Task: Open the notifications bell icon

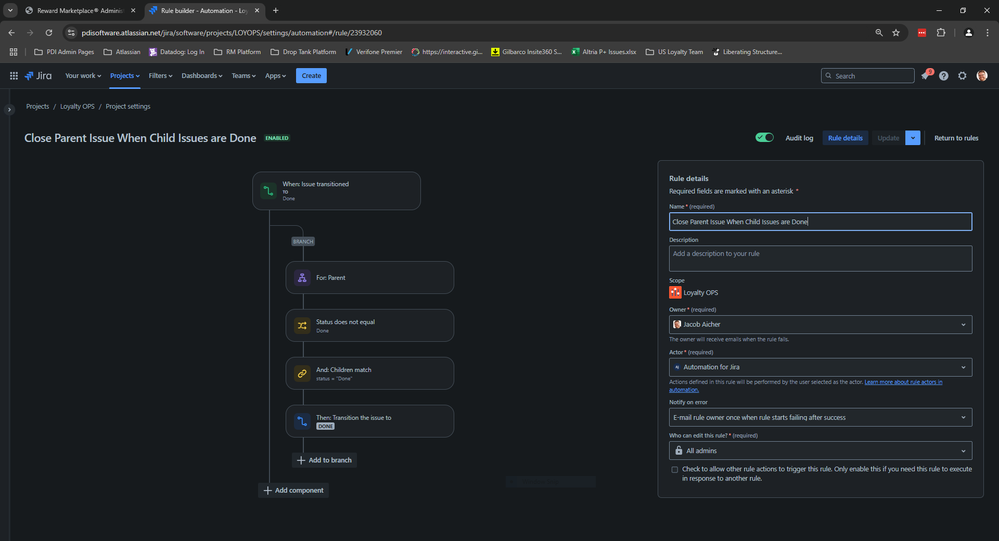Action: pos(925,76)
